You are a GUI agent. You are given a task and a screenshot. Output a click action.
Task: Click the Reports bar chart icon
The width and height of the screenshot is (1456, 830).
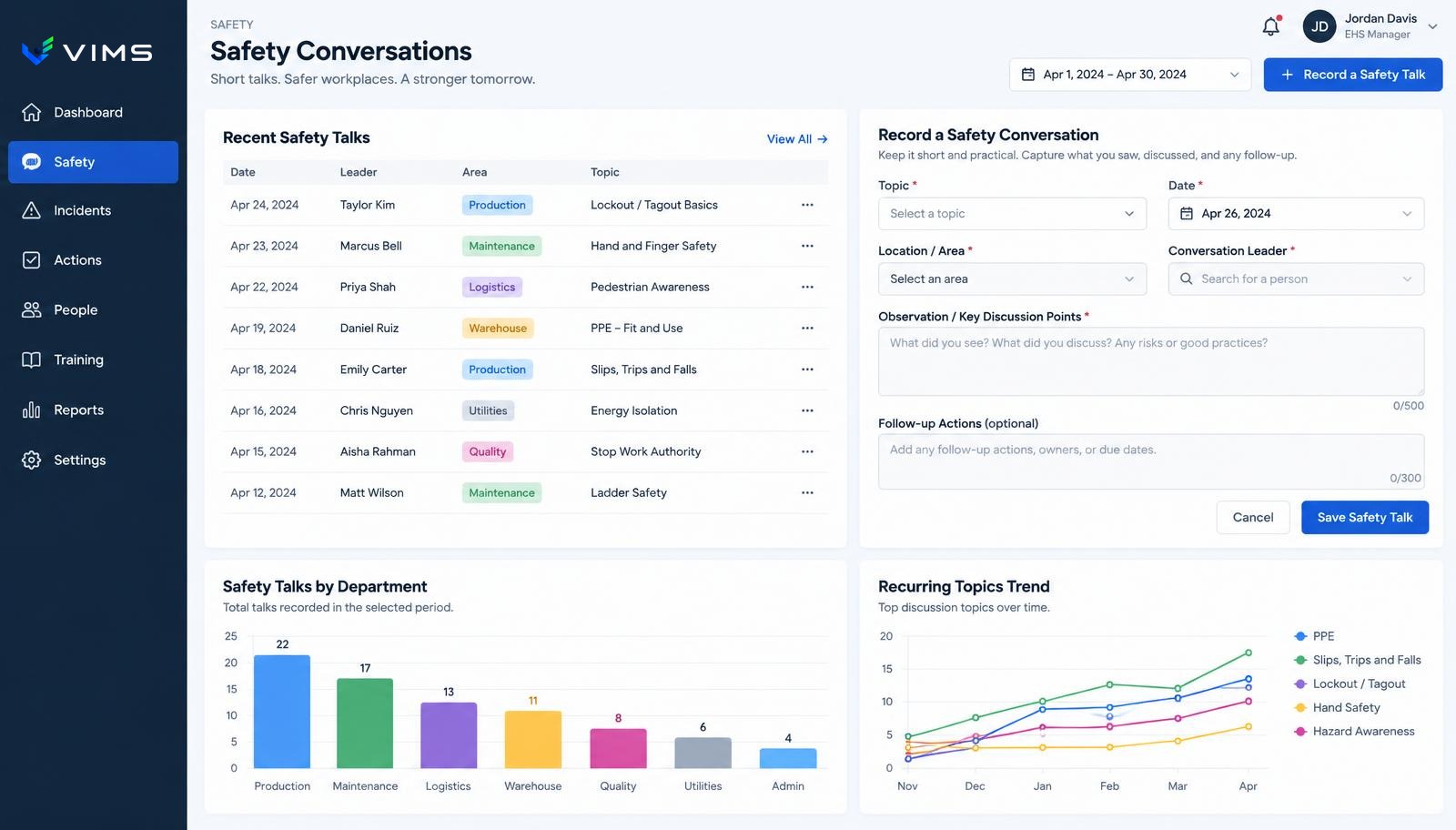32,410
